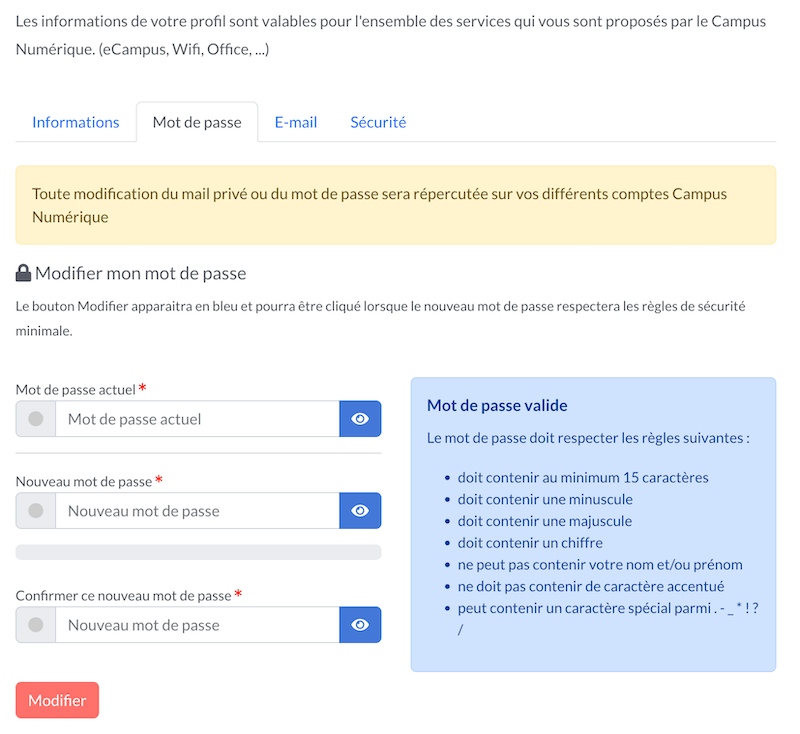Click the yellow Campus Numérique warning banner
The width and height of the screenshot is (800, 734).
396,205
